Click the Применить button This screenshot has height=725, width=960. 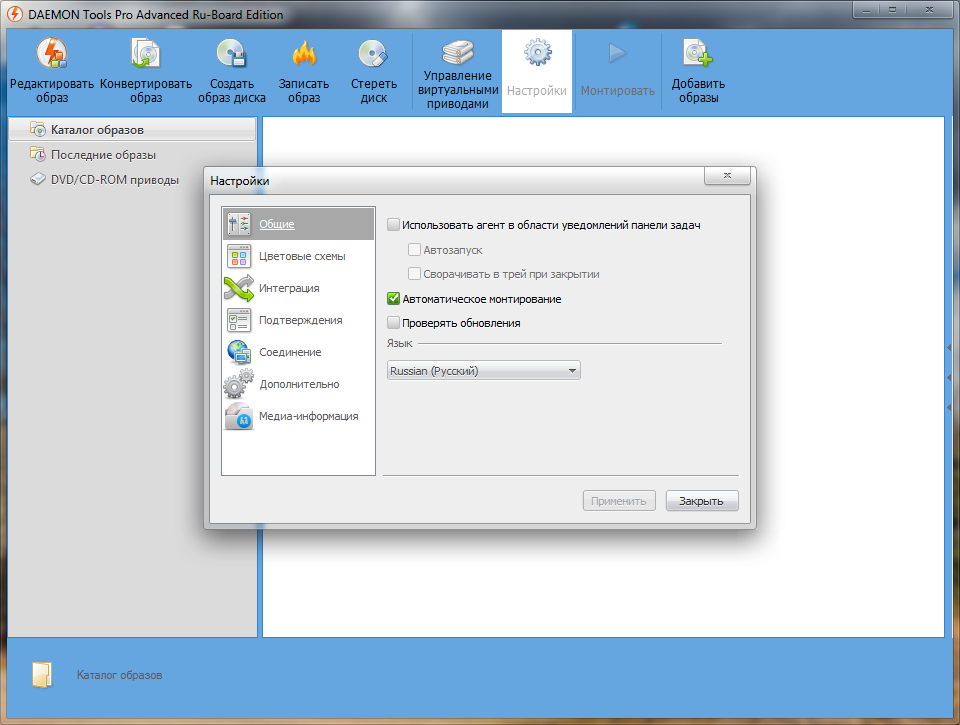click(619, 501)
